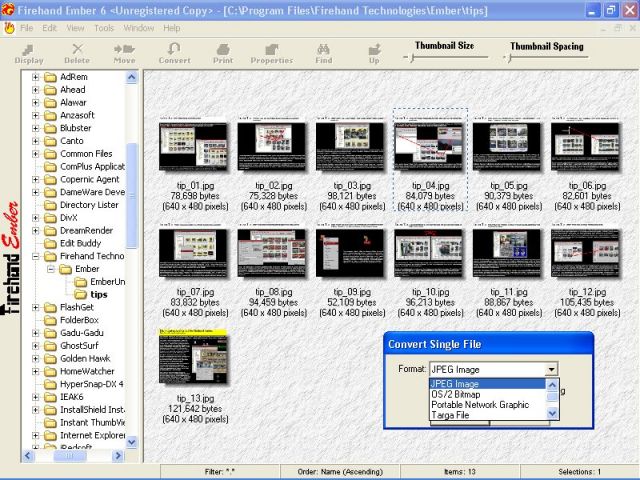This screenshot has width=640, height=480.
Task: Click the Delete toolbar icon
Action: coord(77,54)
